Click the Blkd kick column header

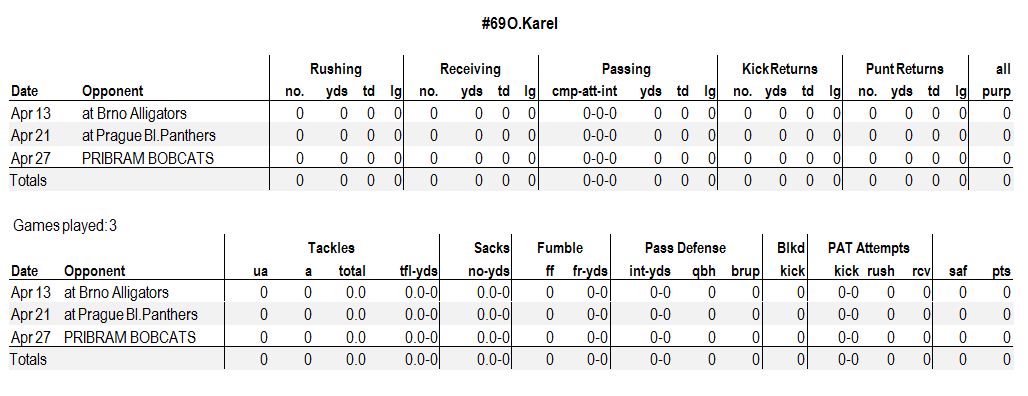click(x=793, y=260)
